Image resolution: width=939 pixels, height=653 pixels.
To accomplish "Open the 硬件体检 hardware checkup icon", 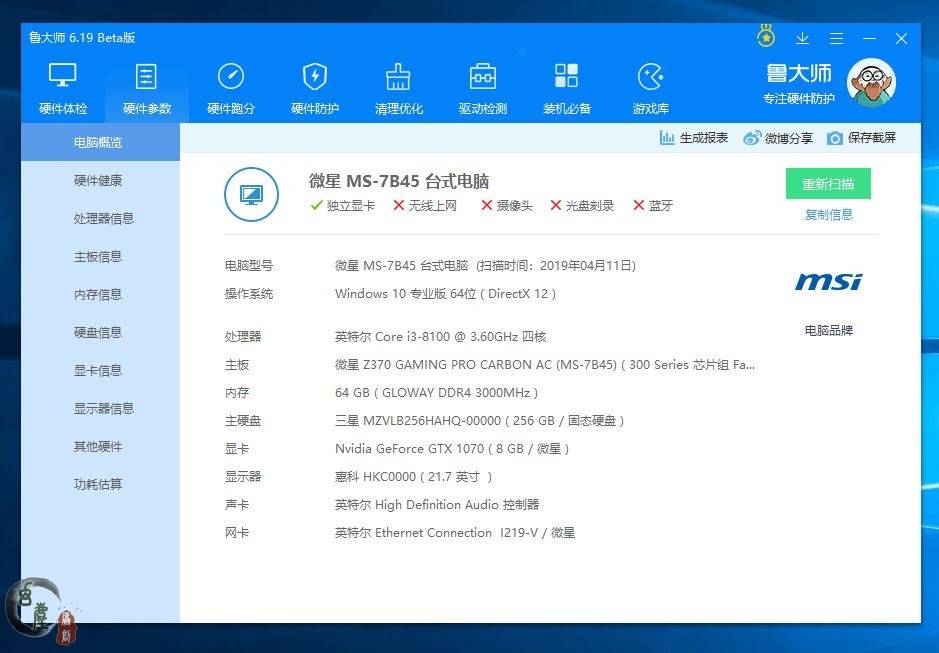I will [x=63, y=77].
